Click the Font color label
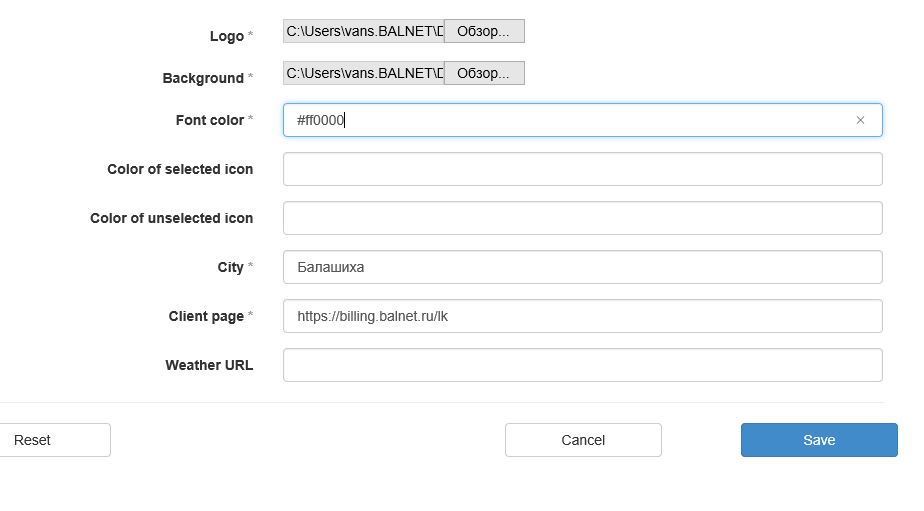Viewport: 924px width, 511px height. tap(210, 120)
